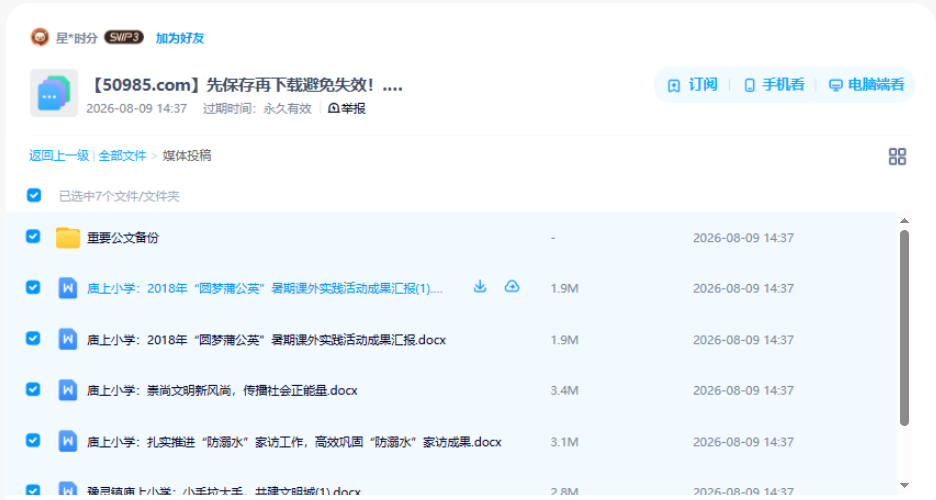The image size is (936, 500).
Task: Open file 暑期课外实践活动成果汇报.docx
Action: click(267, 339)
